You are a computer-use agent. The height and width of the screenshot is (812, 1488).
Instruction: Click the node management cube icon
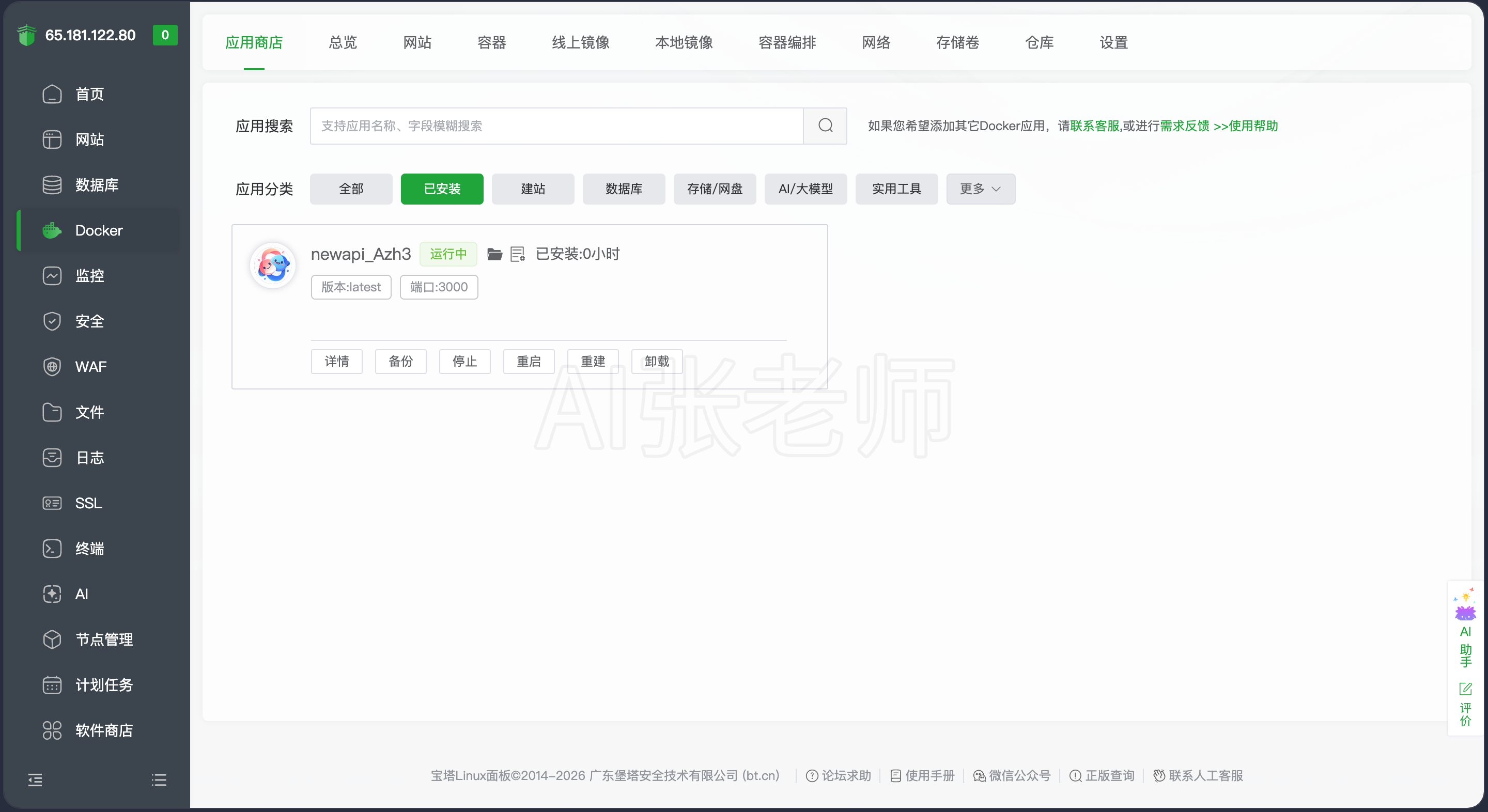coord(52,639)
